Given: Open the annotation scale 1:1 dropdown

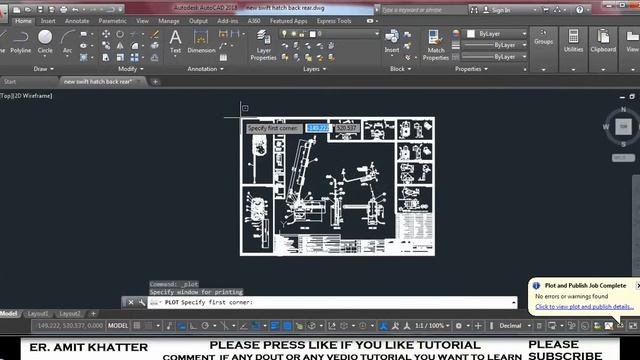Looking at the screenshot, I should pyautogui.click(x=432, y=326).
